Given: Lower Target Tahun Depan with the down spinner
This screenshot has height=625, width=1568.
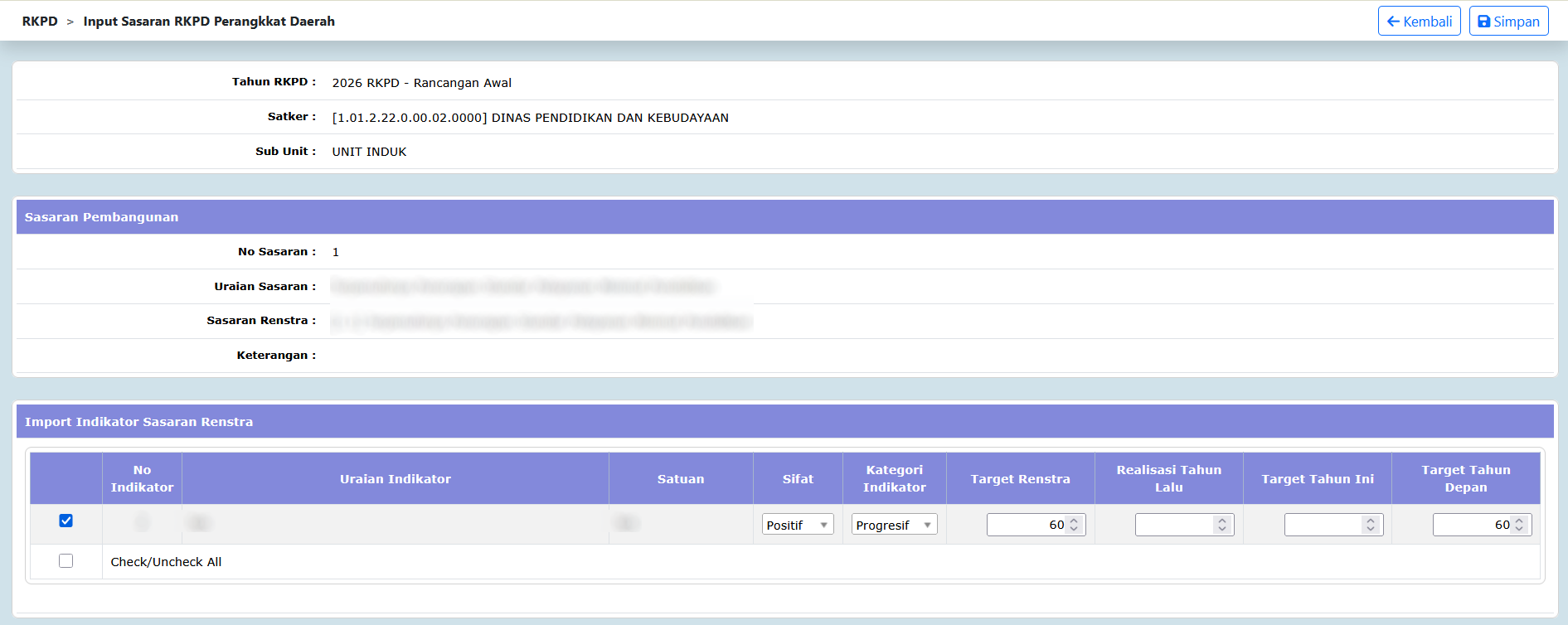Looking at the screenshot, I should pos(1519,529).
